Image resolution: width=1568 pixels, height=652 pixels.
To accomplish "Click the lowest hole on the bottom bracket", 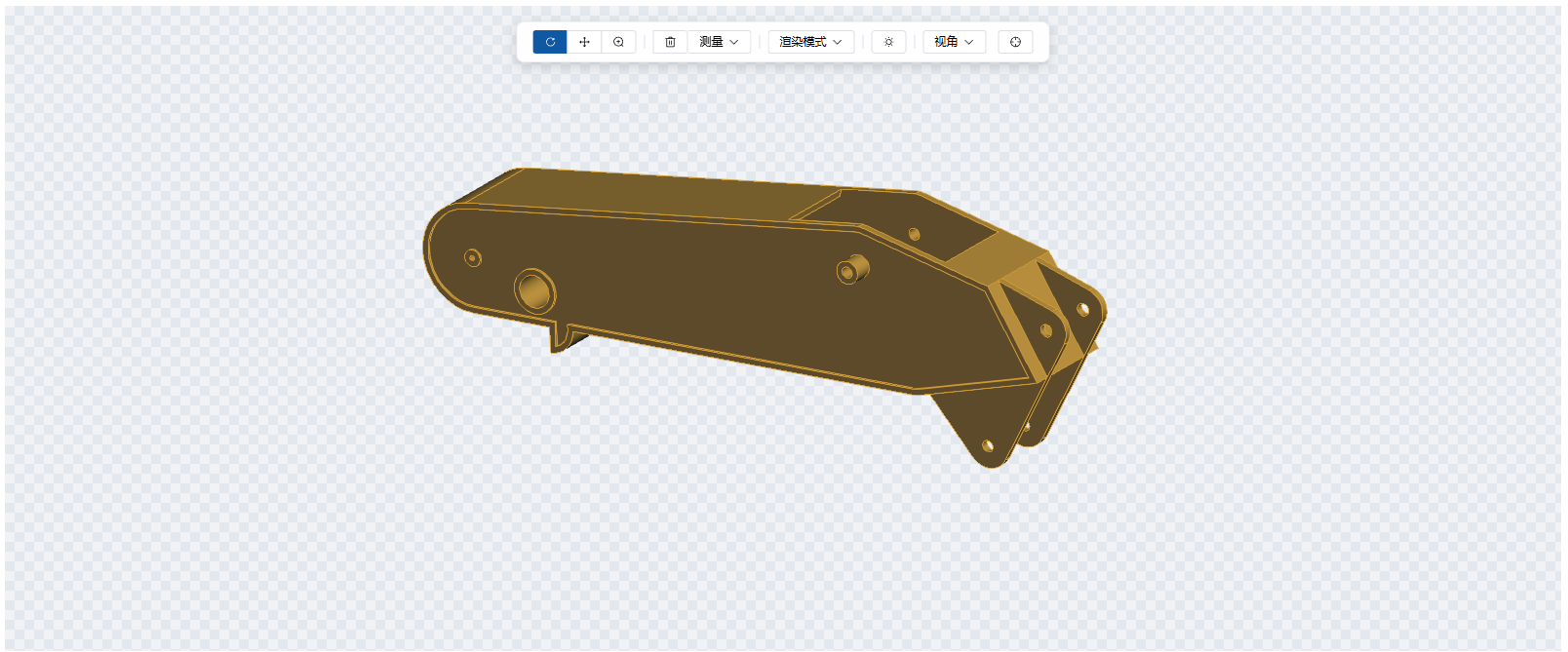I will pos(988,445).
